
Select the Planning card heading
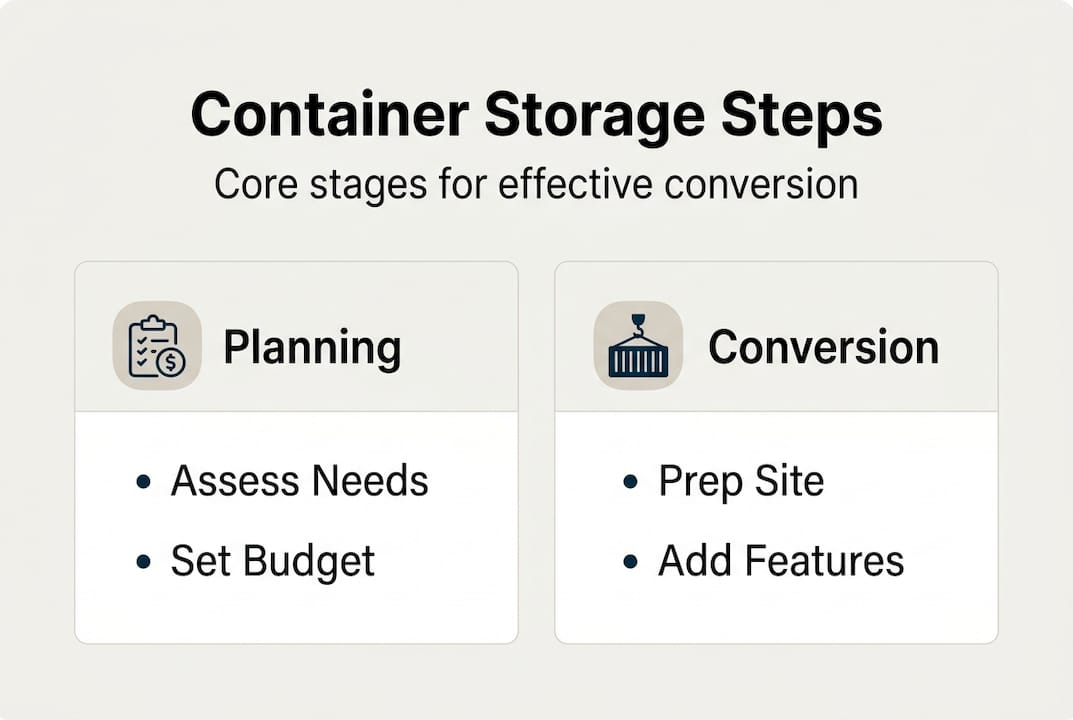tap(311, 348)
